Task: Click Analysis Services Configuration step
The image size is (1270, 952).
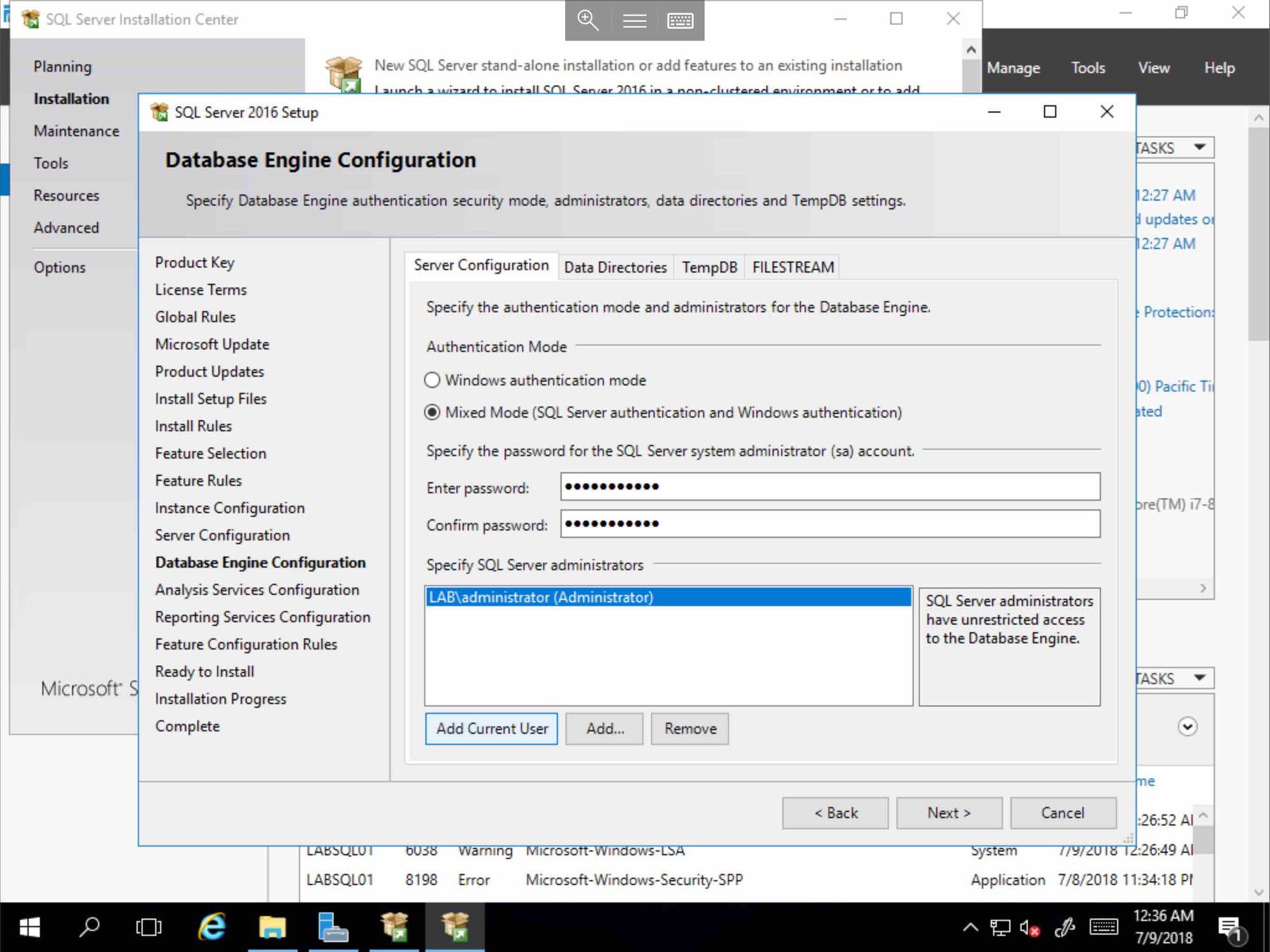Action: 257,590
